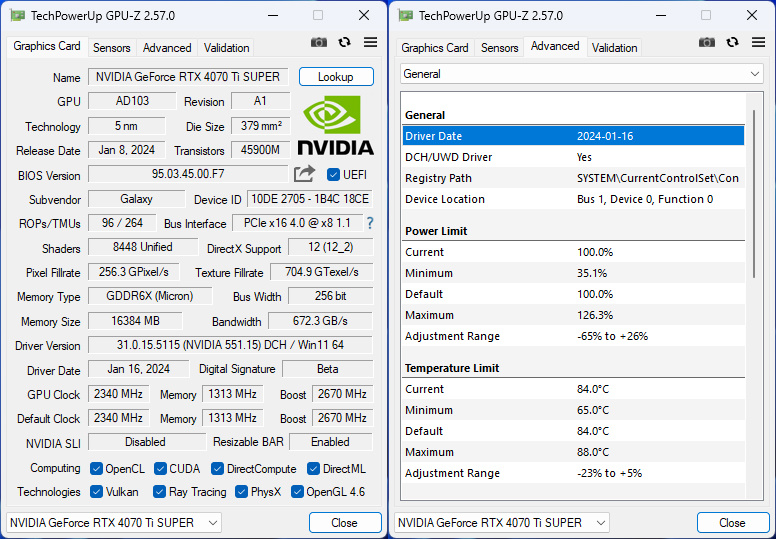Image resolution: width=776 pixels, height=539 pixels.
Task: Toggle the PhysX checkbox
Action: point(242,491)
